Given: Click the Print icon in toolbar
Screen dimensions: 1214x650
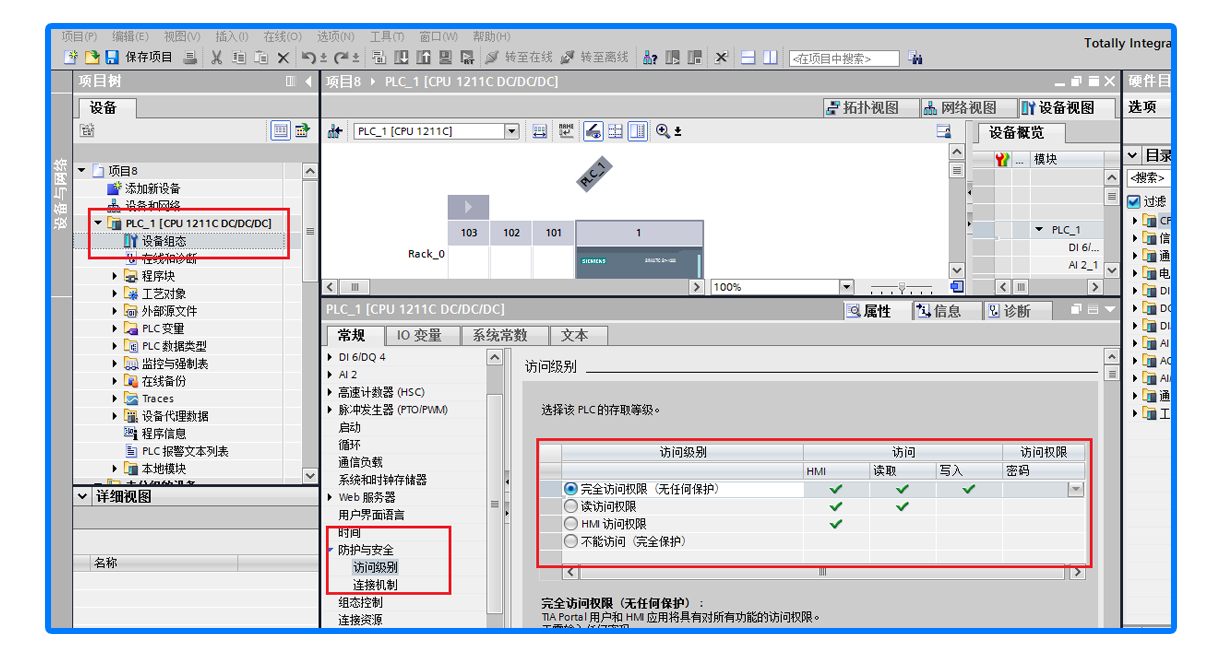Looking at the screenshot, I should point(190,57).
